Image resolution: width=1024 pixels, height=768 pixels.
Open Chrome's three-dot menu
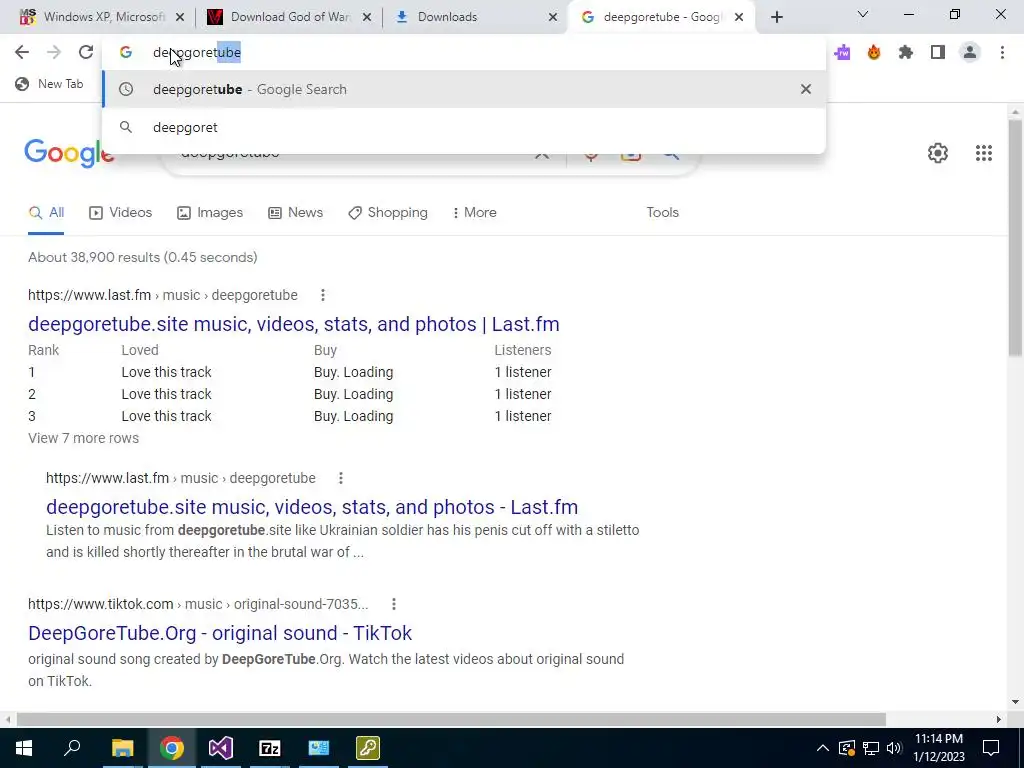pyautogui.click(x=1002, y=52)
